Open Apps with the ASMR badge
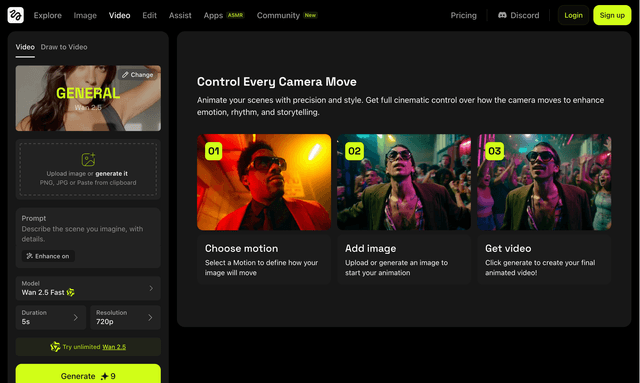Screen dimensions: 640x383 (224, 15)
